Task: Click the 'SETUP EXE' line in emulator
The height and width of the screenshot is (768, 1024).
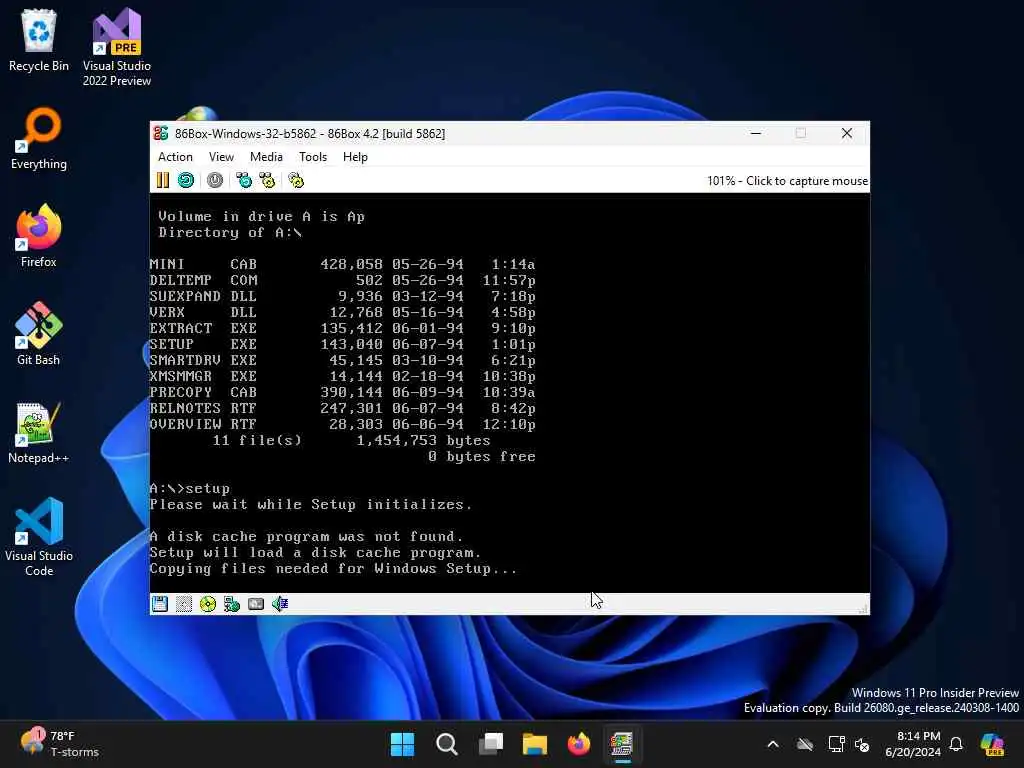Action: pyautogui.click(x=342, y=344)
